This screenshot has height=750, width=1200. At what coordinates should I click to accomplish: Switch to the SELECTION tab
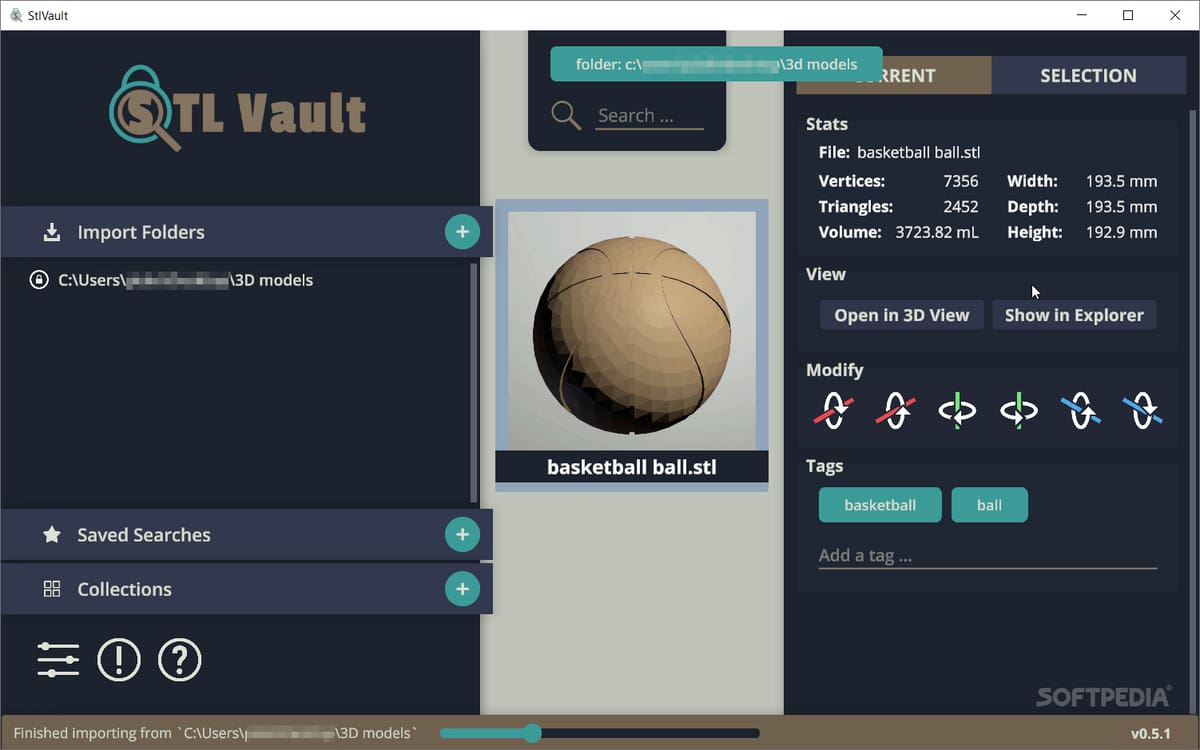(x=1088, y=75)
